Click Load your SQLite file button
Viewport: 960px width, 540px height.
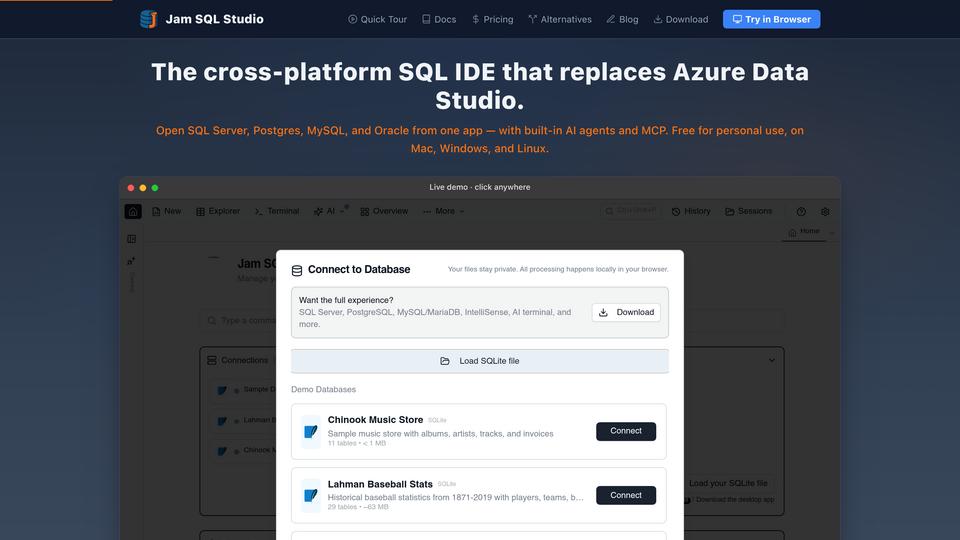(x=728, y=483)
